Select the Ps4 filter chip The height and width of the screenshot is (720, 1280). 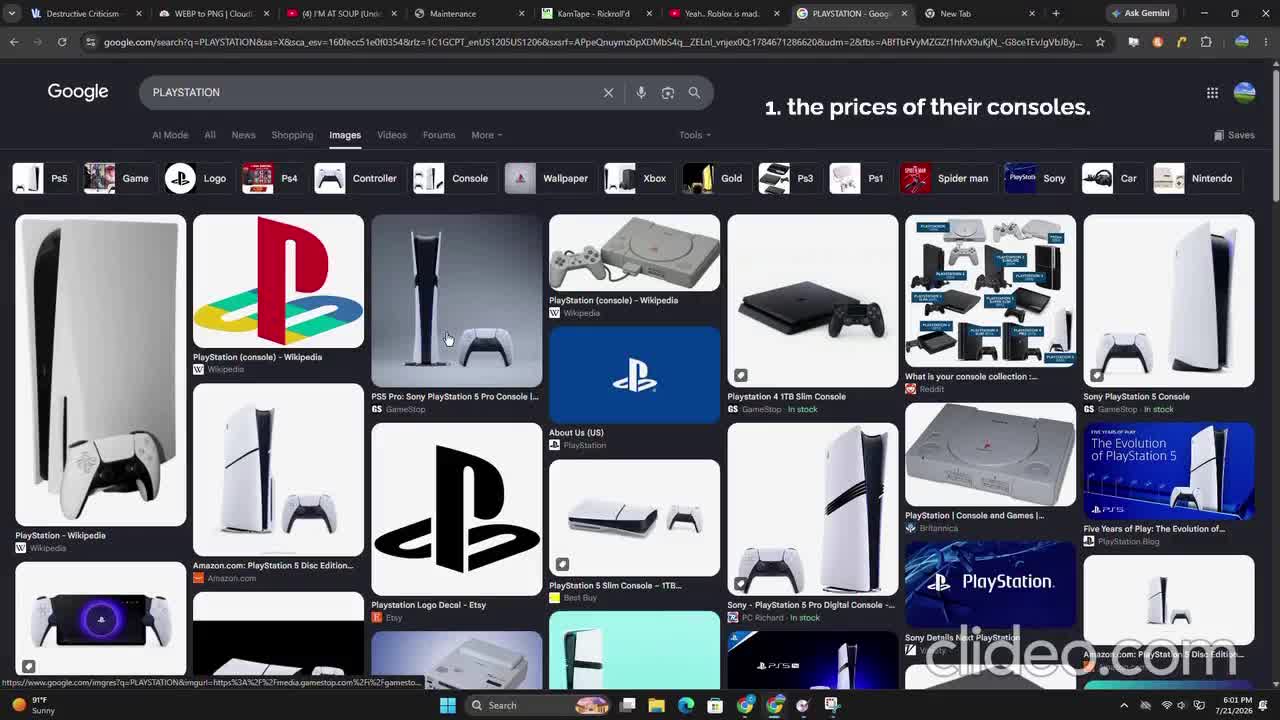[271, 178]
